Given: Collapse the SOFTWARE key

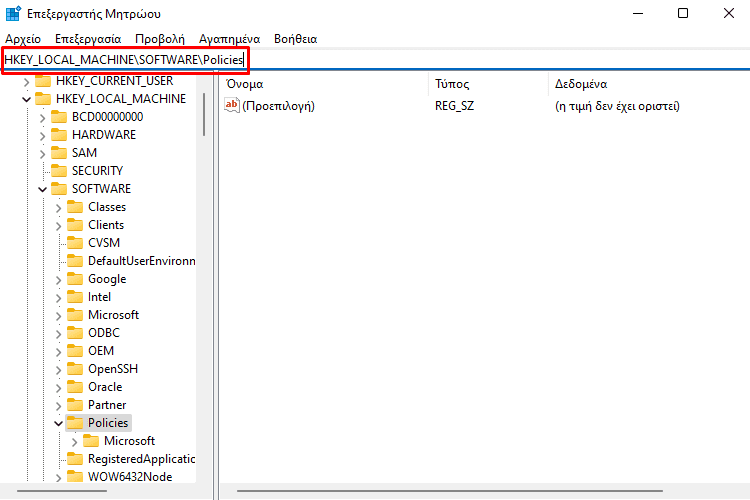Looking at the screenshot, I should (43, 189).
